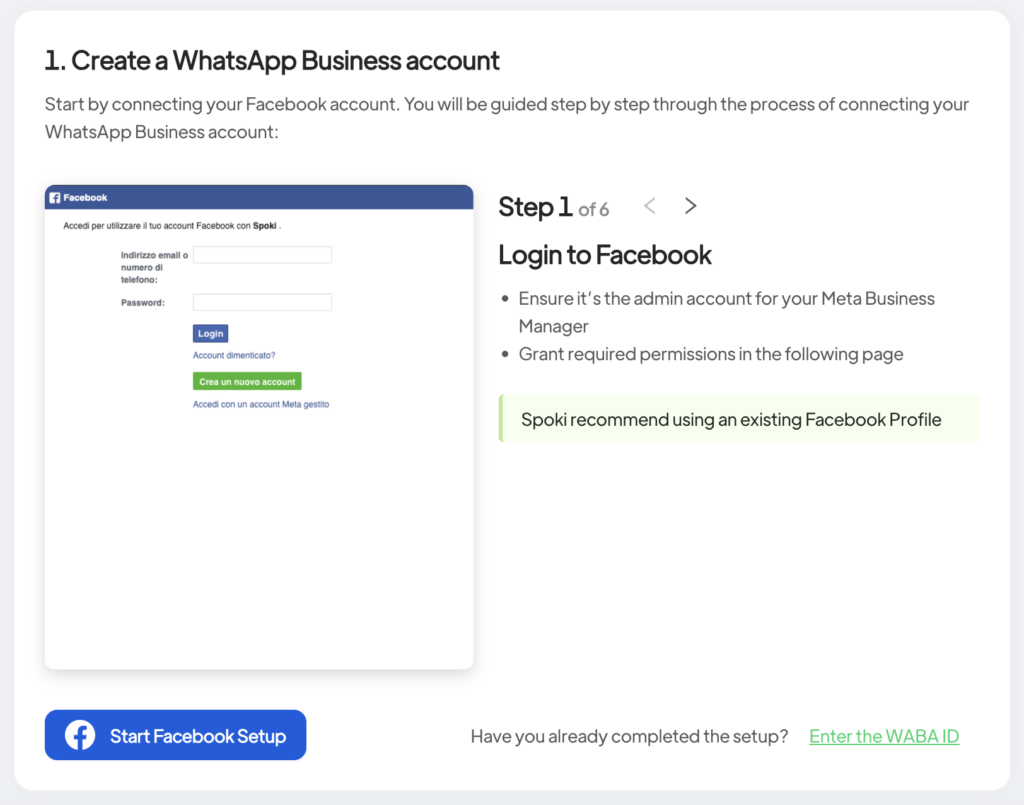1024x805 pixels.
Task: Click the Facebook logo in the preview header
Action: (x=55, y=198)
